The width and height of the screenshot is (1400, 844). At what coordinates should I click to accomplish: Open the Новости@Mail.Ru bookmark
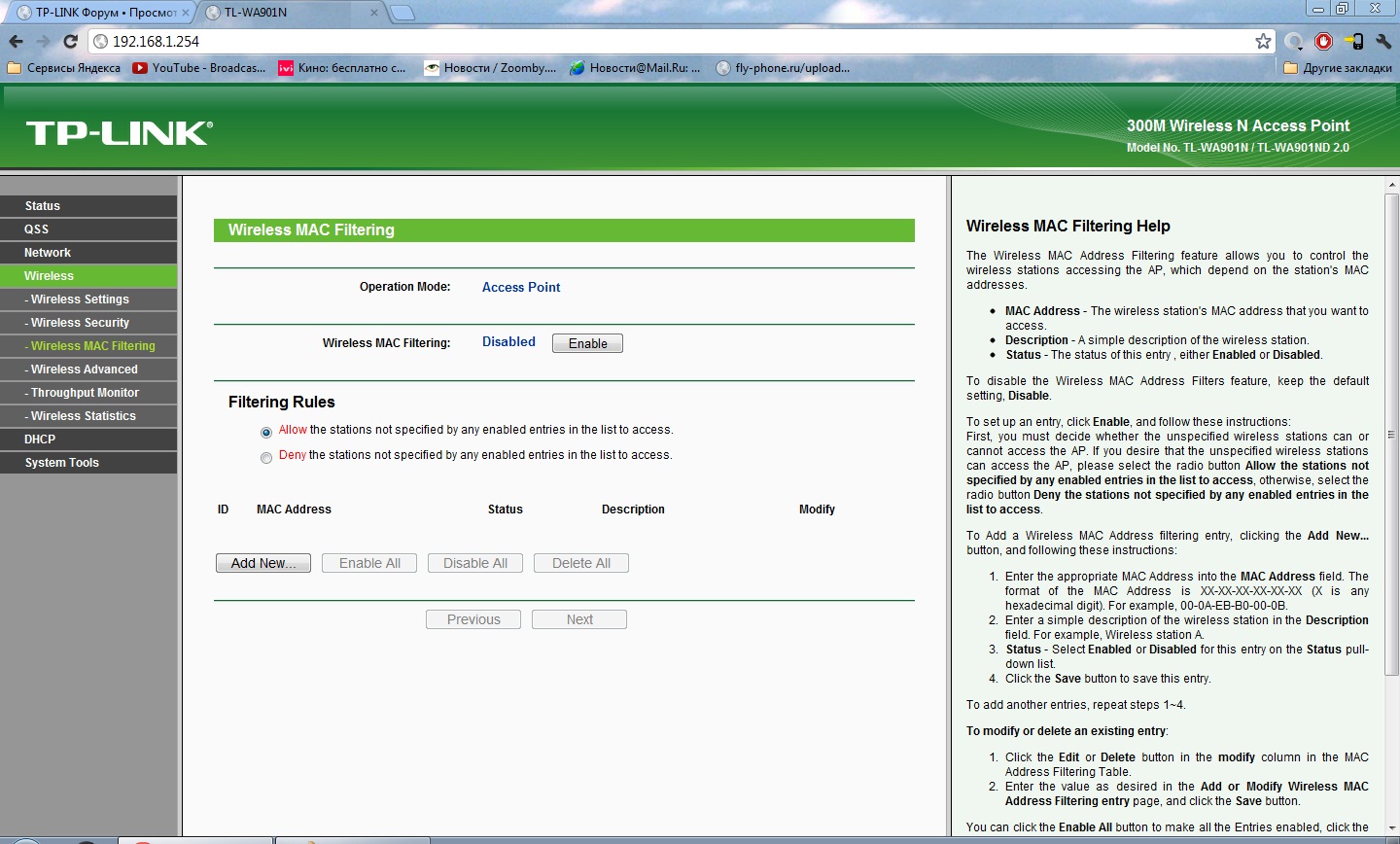(635, 68)
